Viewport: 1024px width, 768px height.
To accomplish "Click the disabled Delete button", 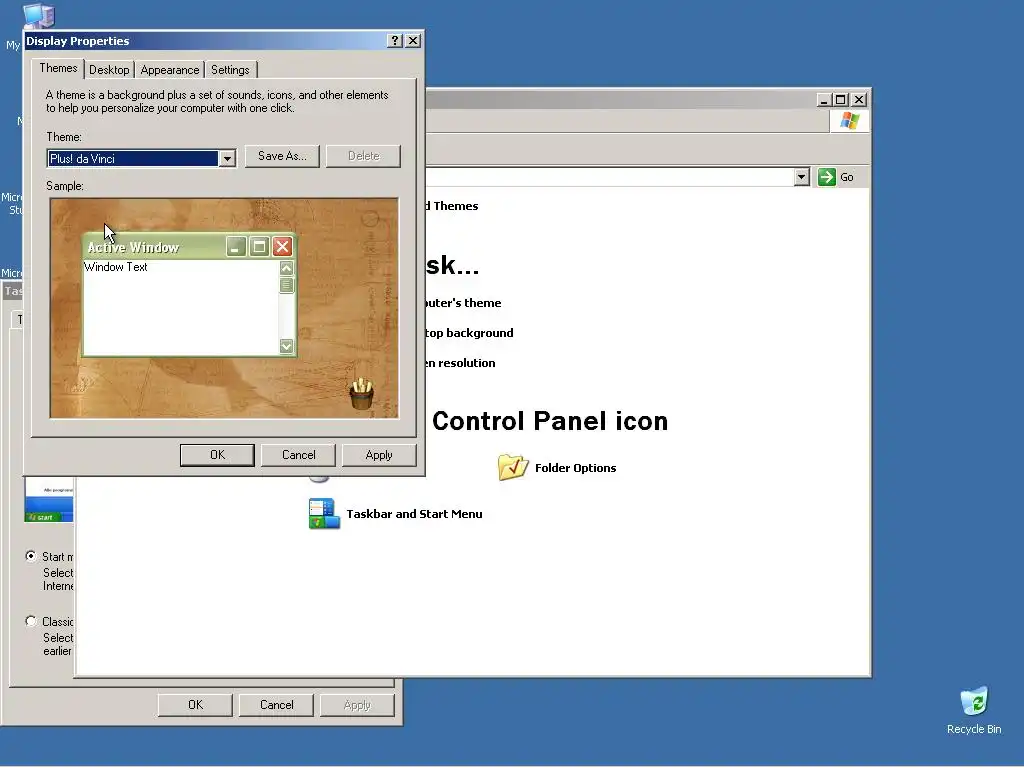I will coord(363,156).
